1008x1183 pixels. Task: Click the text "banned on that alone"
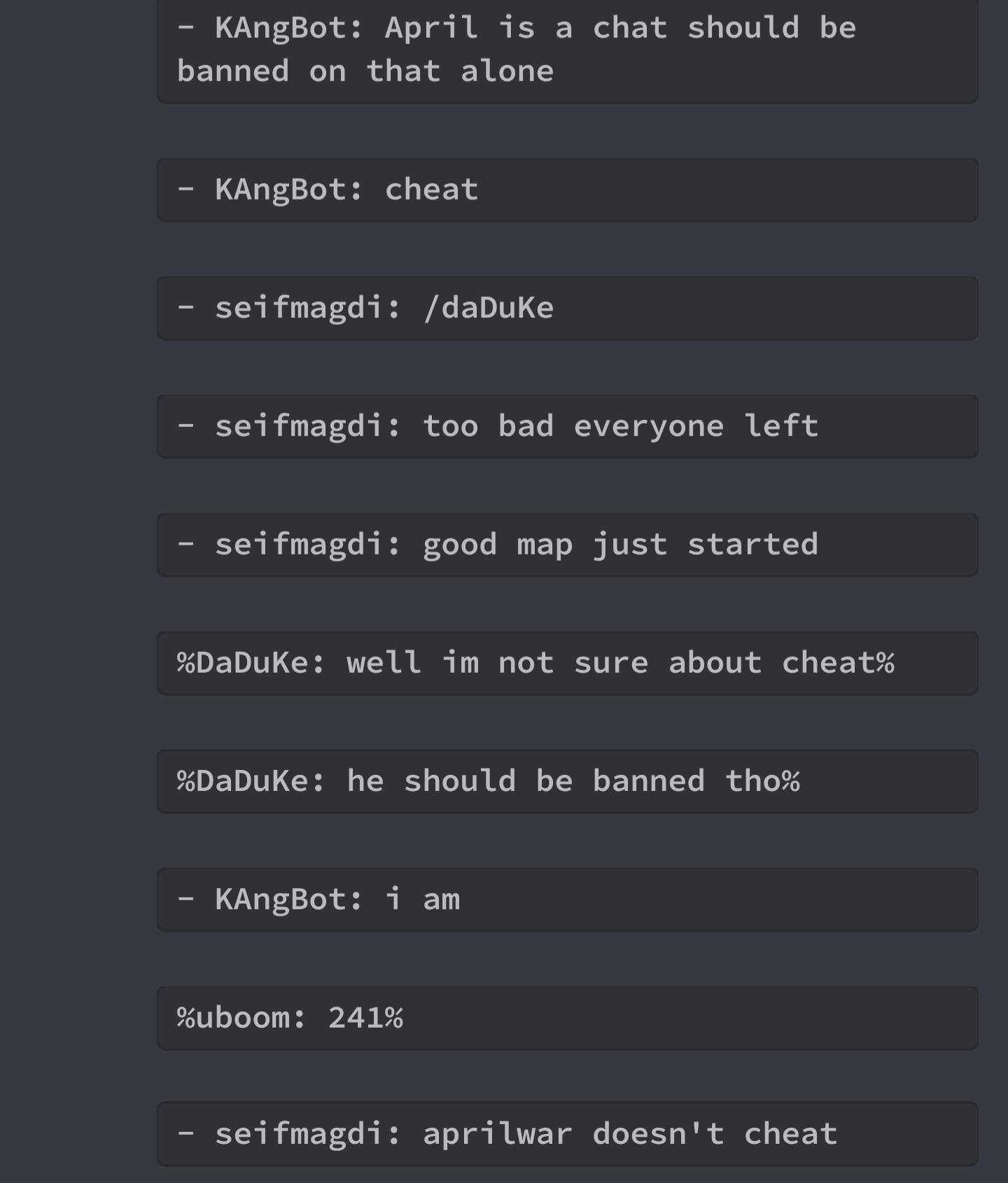click(x=365, y=71)
